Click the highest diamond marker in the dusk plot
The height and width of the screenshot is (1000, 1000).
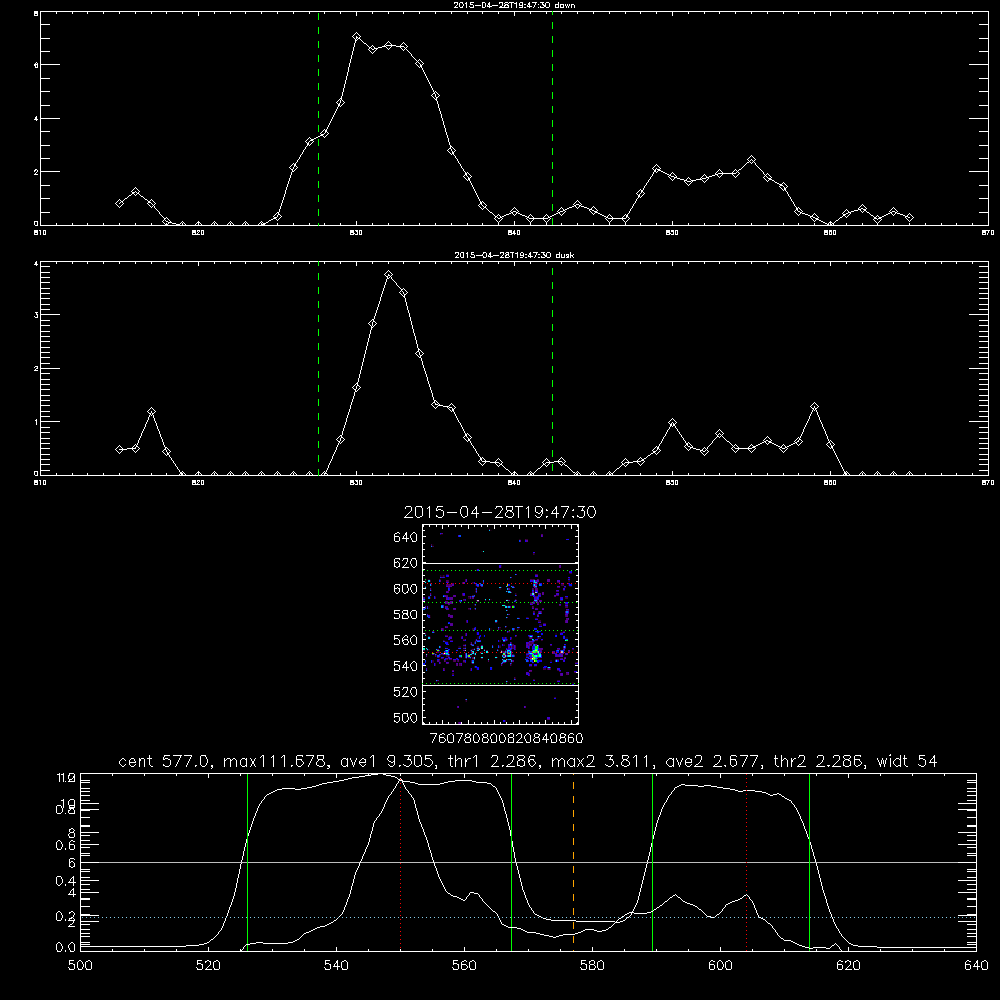click(388, 275)
